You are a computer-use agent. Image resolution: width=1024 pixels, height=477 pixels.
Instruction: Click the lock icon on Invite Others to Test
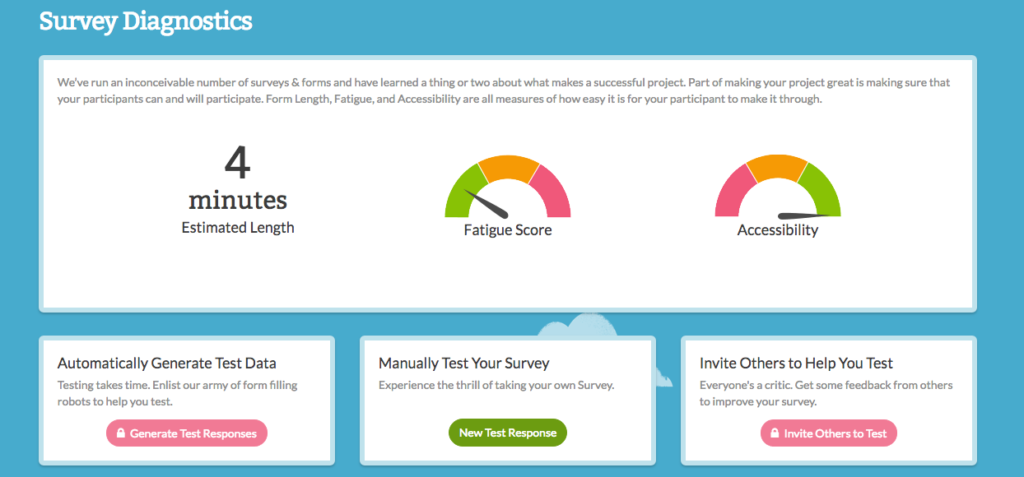click(x=775, y=433)
